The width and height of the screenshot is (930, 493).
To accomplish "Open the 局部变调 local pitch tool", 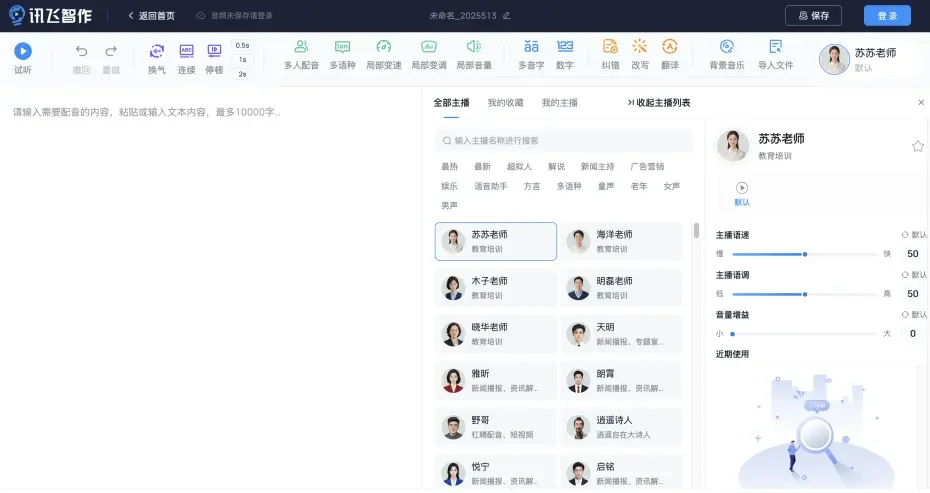I will click(429, 56).
